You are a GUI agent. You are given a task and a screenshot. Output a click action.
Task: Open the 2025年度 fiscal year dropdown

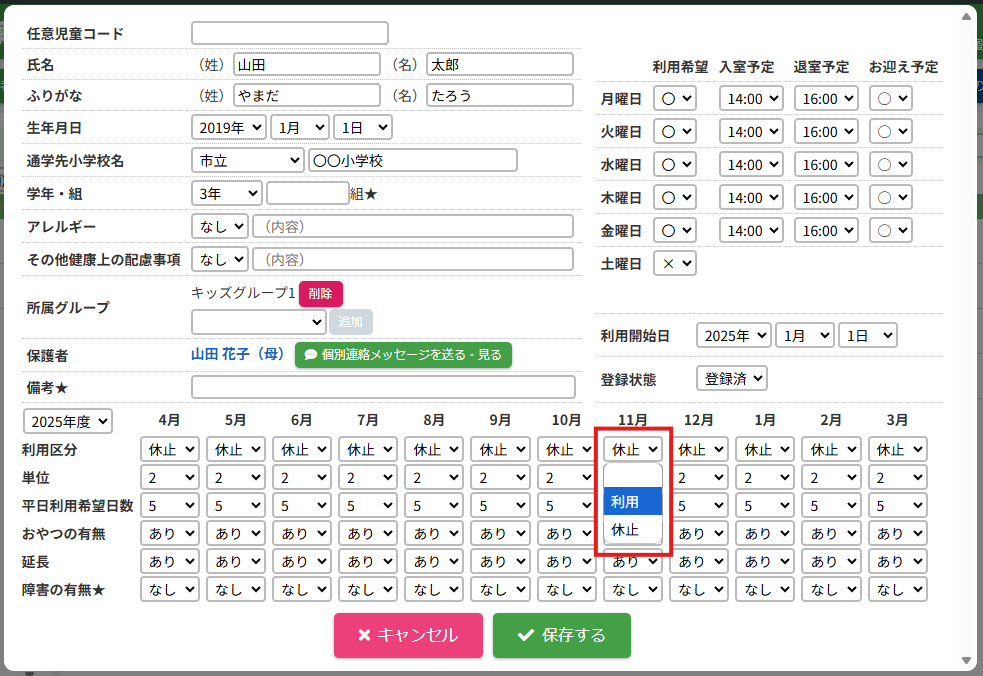pyautogui.click(x=68, y=421)
